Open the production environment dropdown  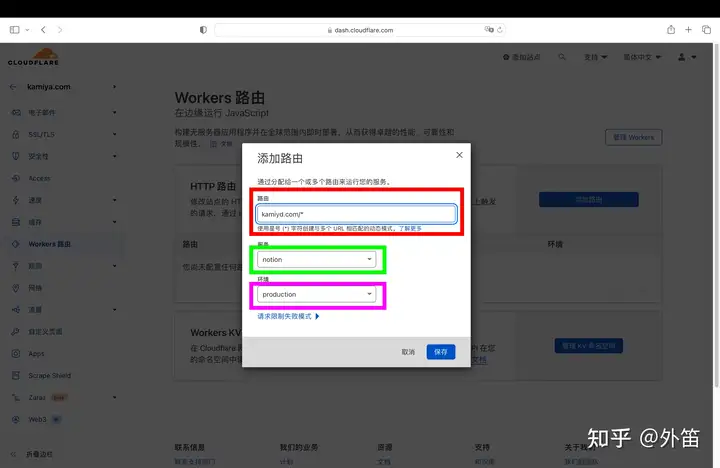(316, 294)
